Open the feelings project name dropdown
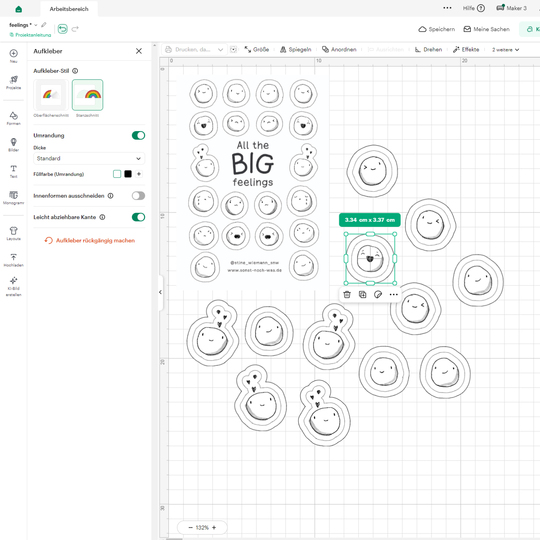The width and height of the screenshot is (540, 540). tap(35, 25)
